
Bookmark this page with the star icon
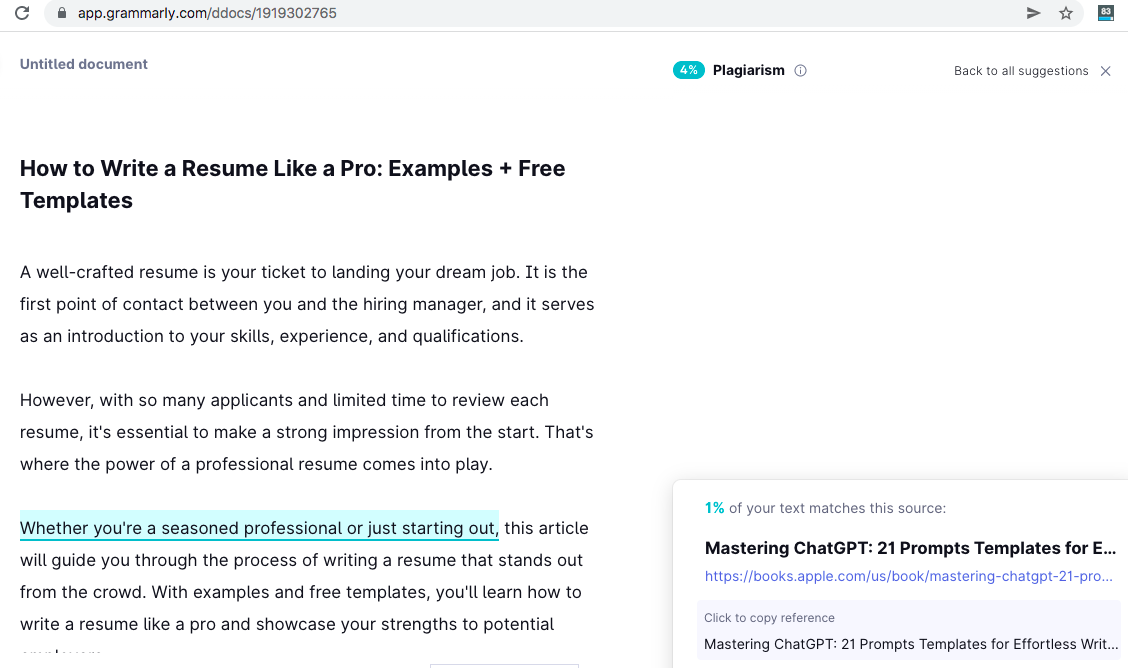(x=1066, y=13)
